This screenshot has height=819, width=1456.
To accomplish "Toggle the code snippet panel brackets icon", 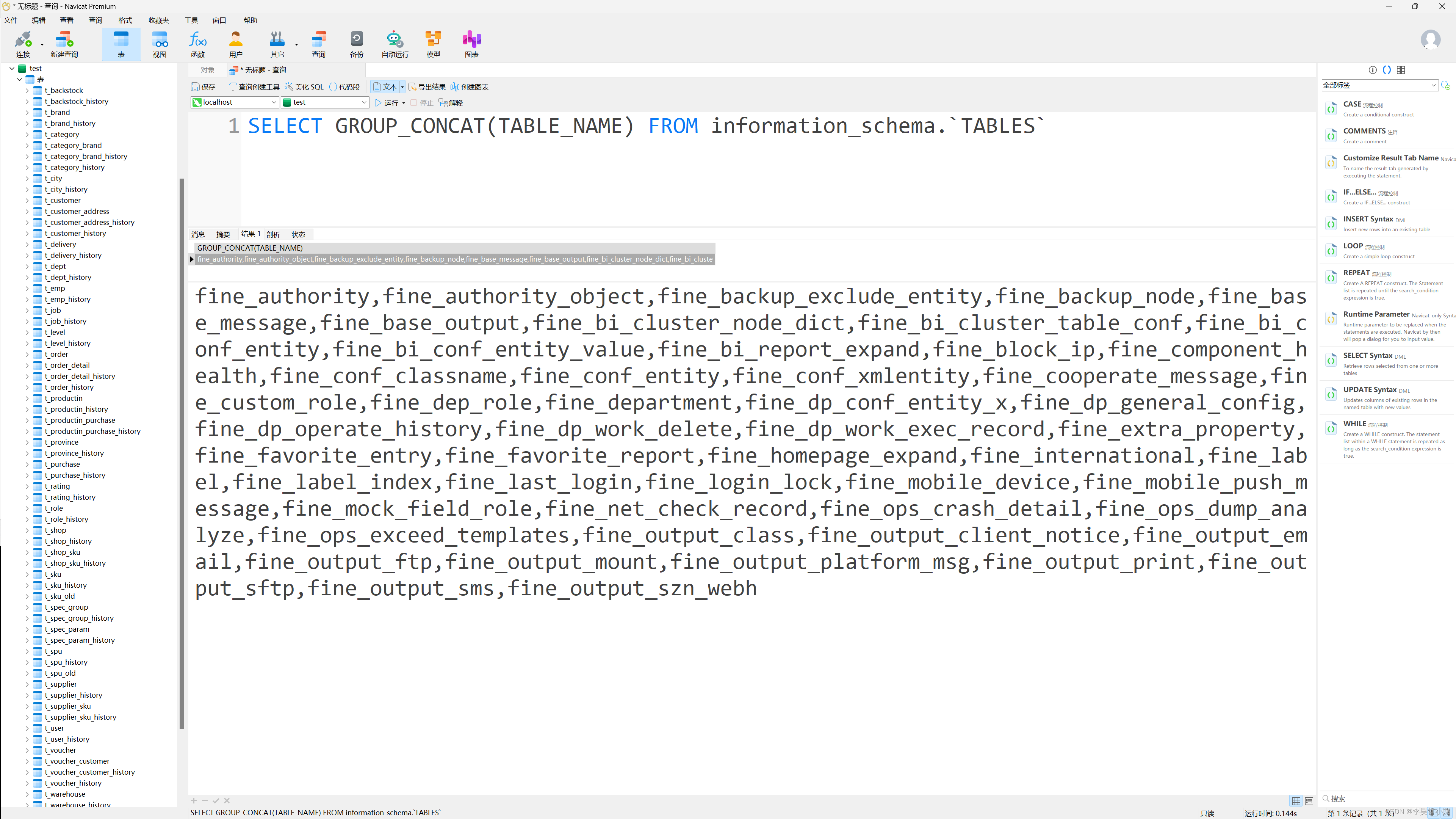I will pyautogui.click(x=1387, y=69).
